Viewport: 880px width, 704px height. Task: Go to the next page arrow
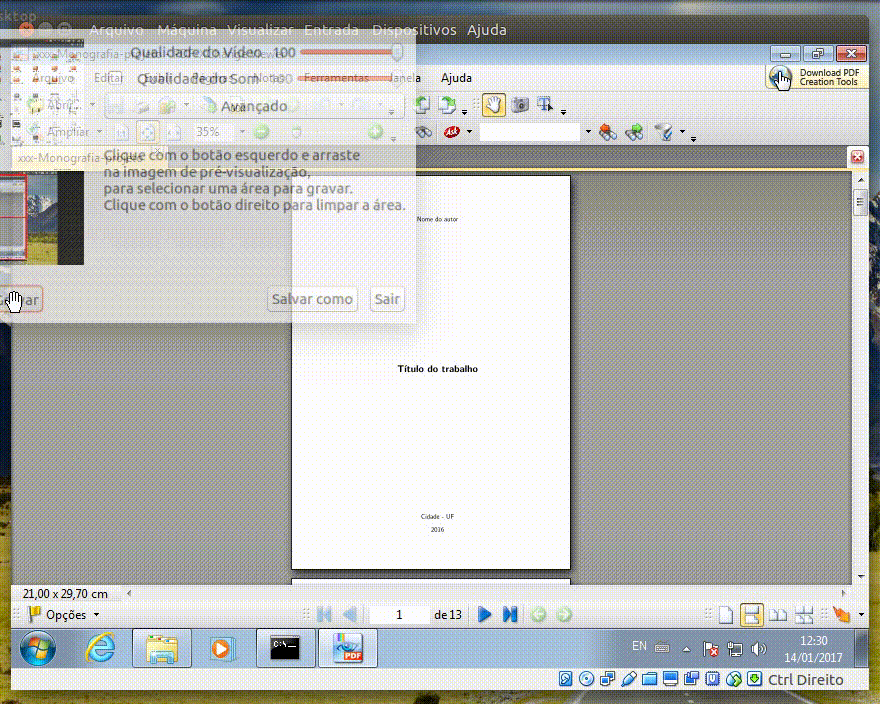tap(484, 614)
